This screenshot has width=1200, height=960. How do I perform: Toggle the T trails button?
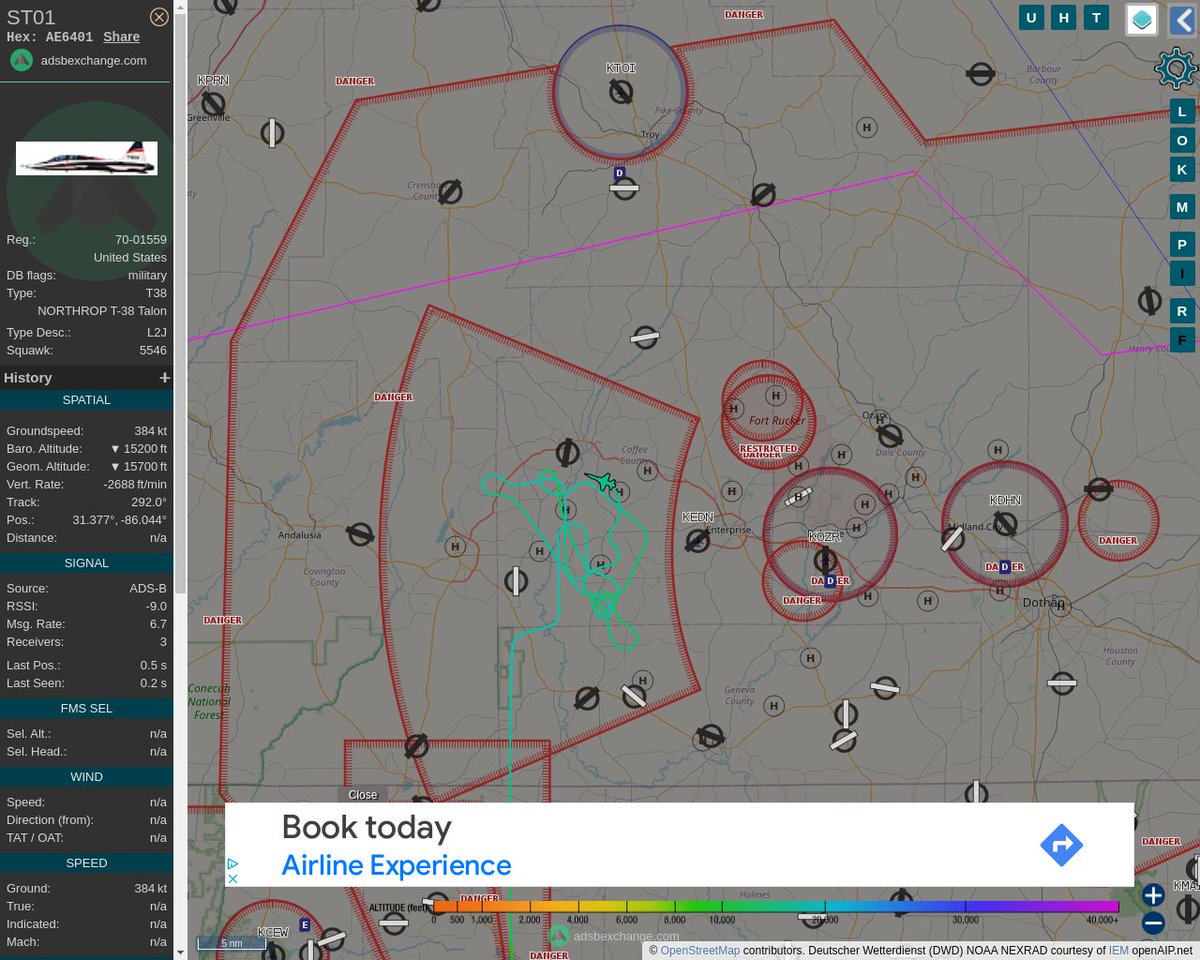click(1096, 17)
